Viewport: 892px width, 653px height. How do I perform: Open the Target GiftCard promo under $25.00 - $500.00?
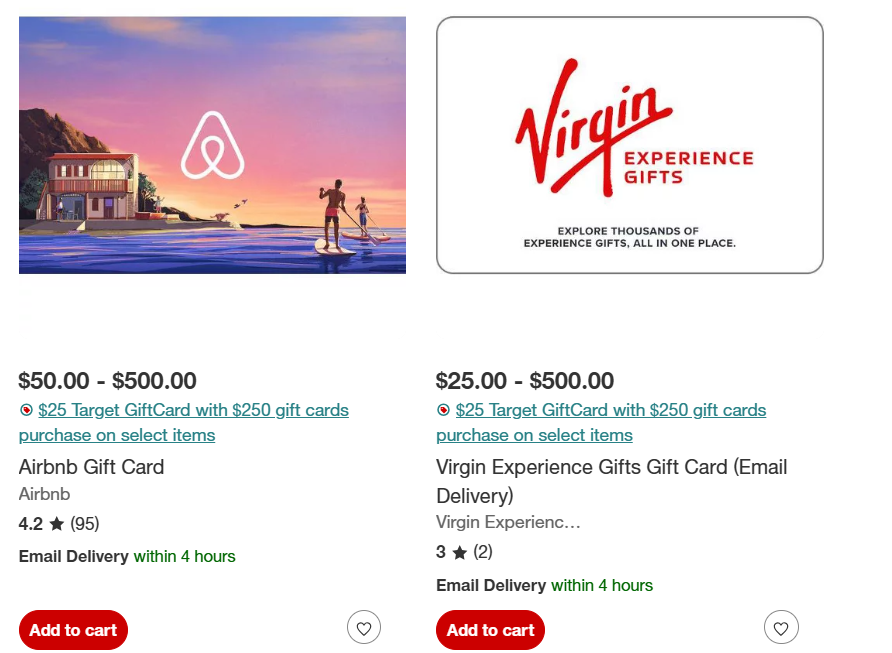(610, 411)
